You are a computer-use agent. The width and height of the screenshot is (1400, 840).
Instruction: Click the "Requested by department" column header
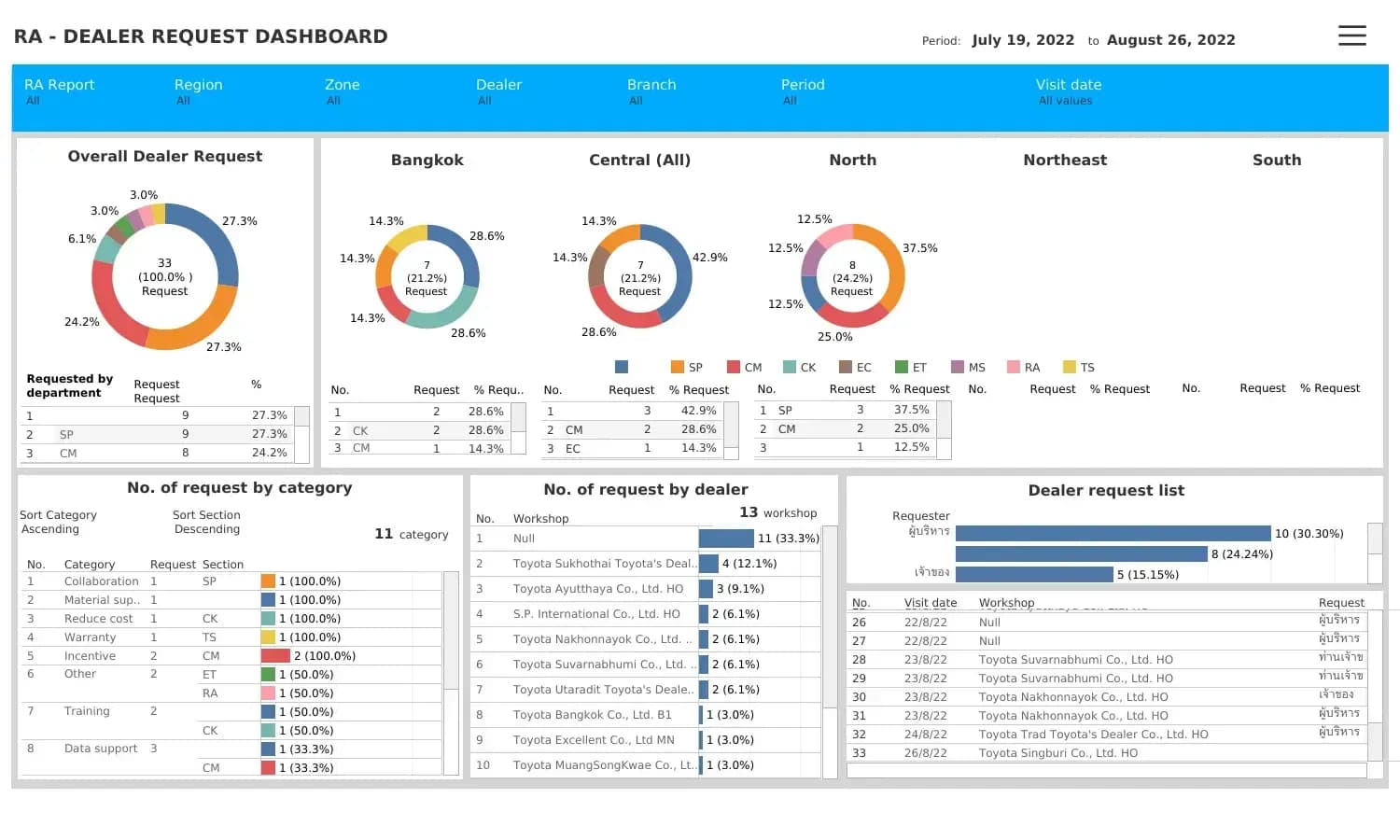coord(69,385)
